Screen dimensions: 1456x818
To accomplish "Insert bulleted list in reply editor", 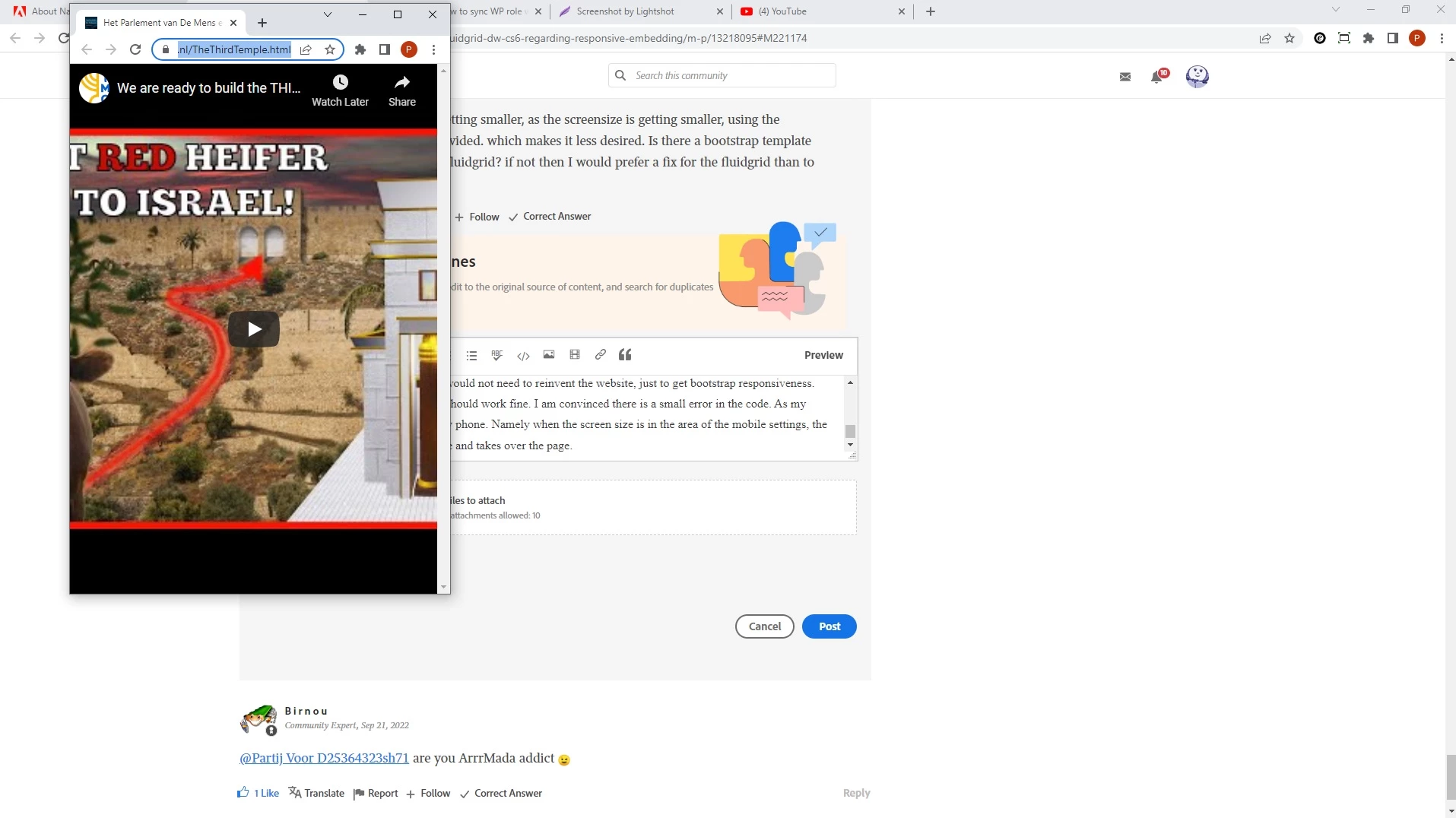I will pos(471,355).
